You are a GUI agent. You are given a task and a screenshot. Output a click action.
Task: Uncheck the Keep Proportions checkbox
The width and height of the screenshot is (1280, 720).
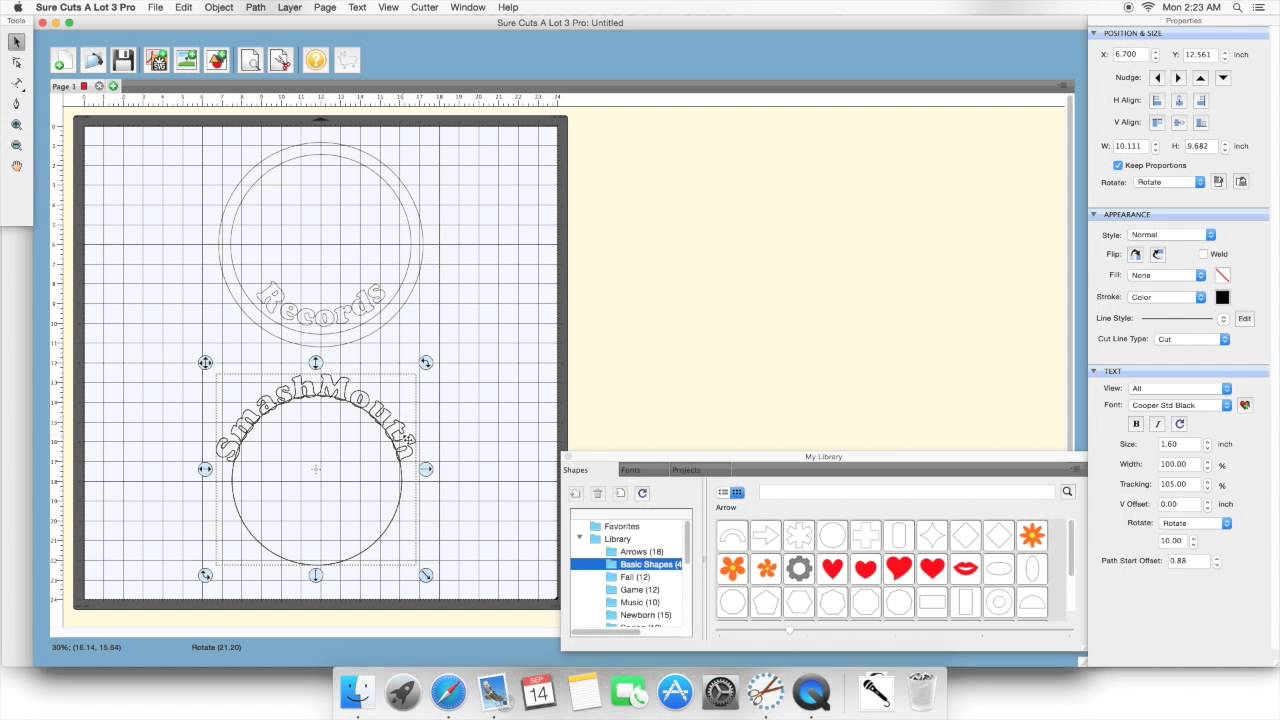(x=1118, y=165)
